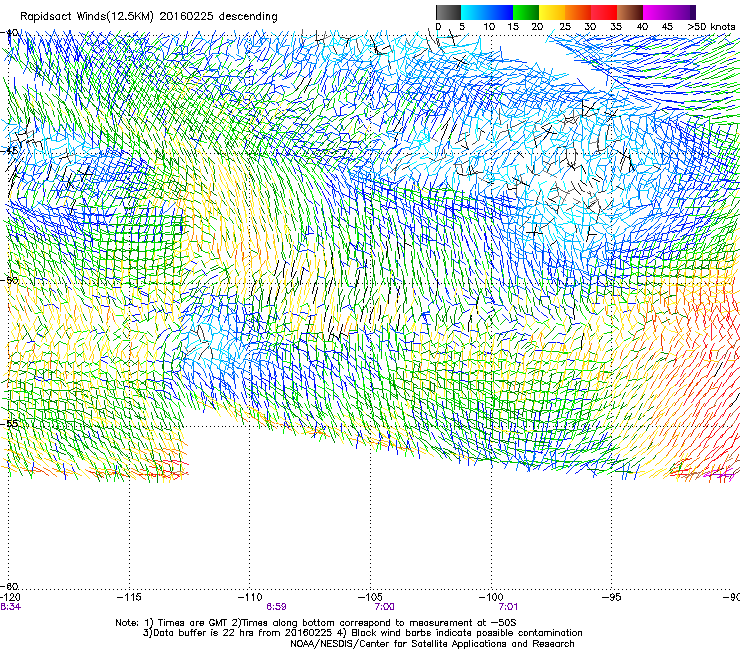Click the purple '7:01' time label
This screenshot has width=740, height=650.
click(x=508, y=607)
